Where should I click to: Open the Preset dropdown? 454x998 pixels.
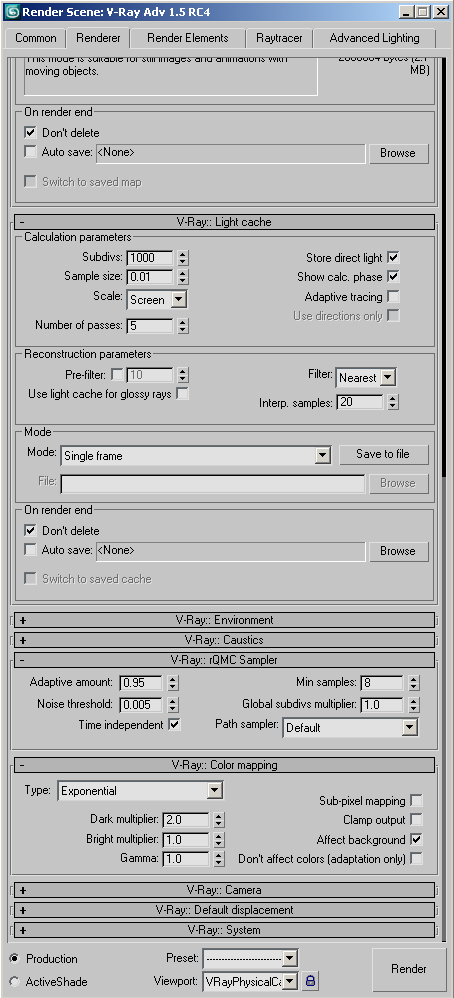250,959
